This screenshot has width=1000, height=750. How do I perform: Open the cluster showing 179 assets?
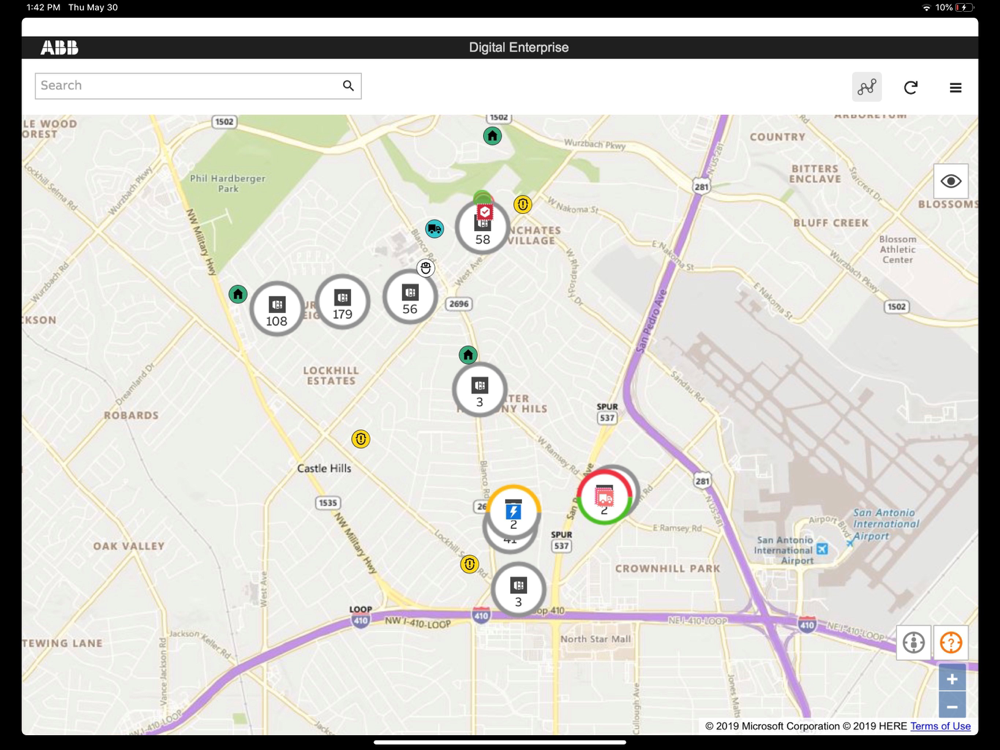[342, 302]
